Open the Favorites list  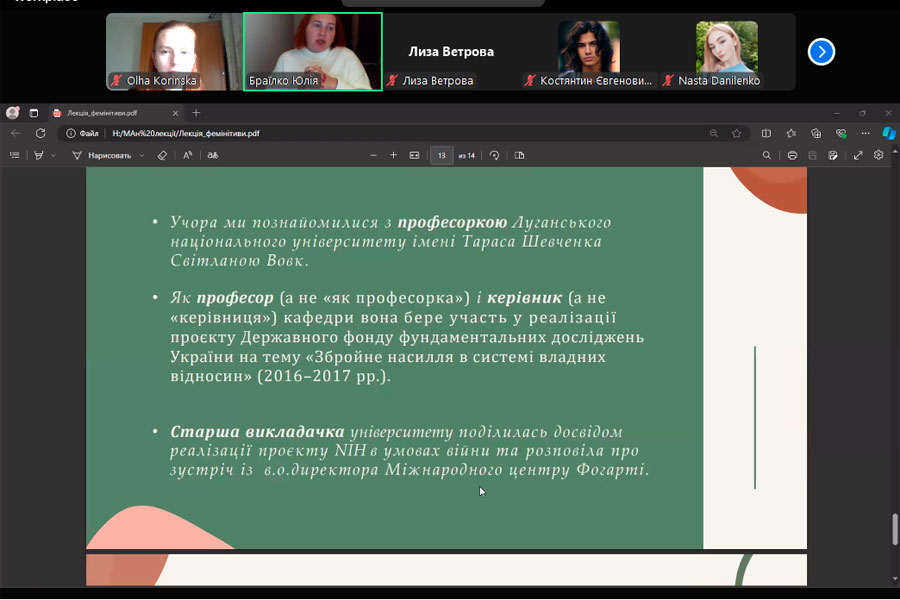[x=791, y=133]
